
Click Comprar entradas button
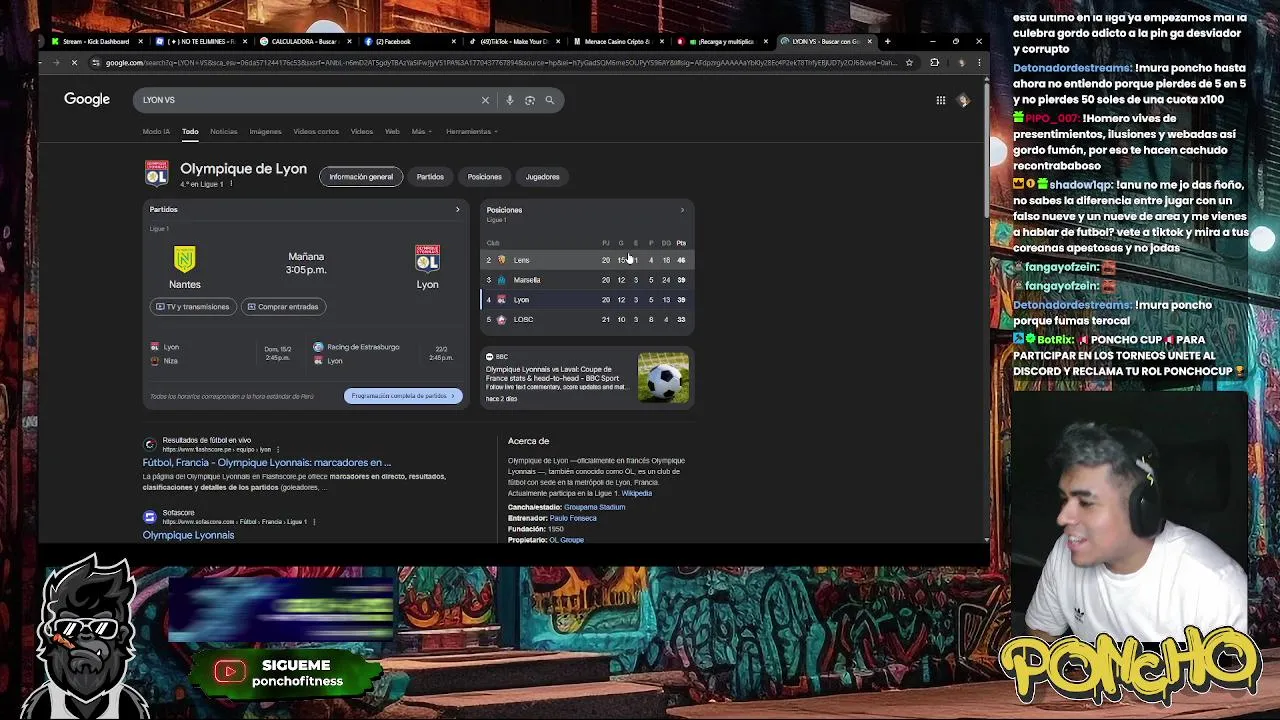(x=282, y=307)
